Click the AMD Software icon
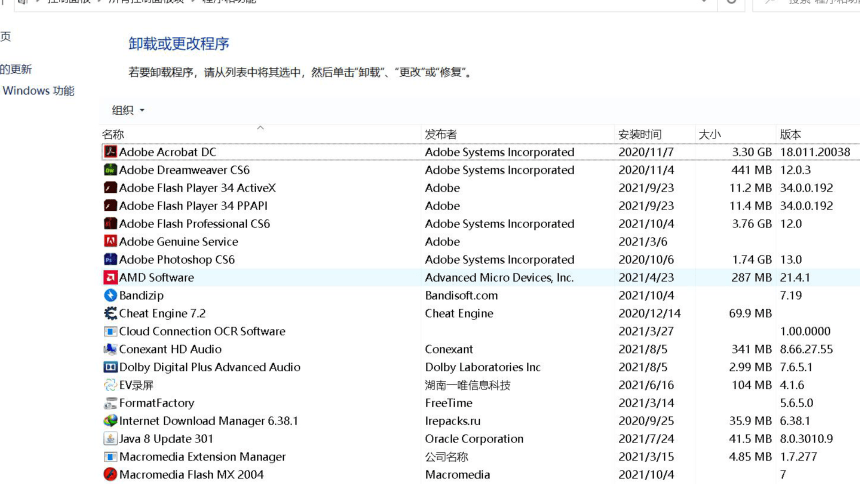This screenshot has height=484, width=860. pos(110,278)
